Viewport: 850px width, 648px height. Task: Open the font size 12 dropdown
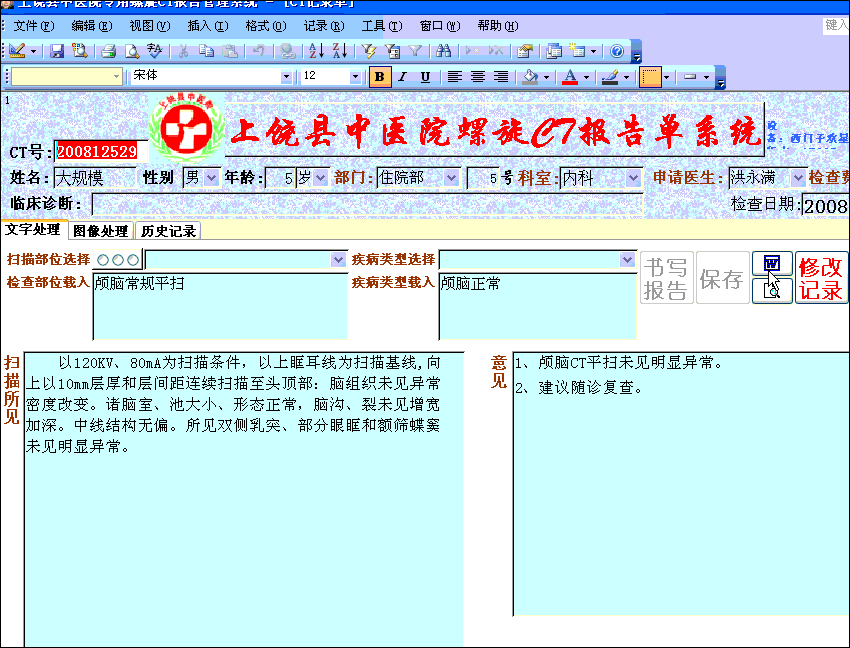click(355, 77)
